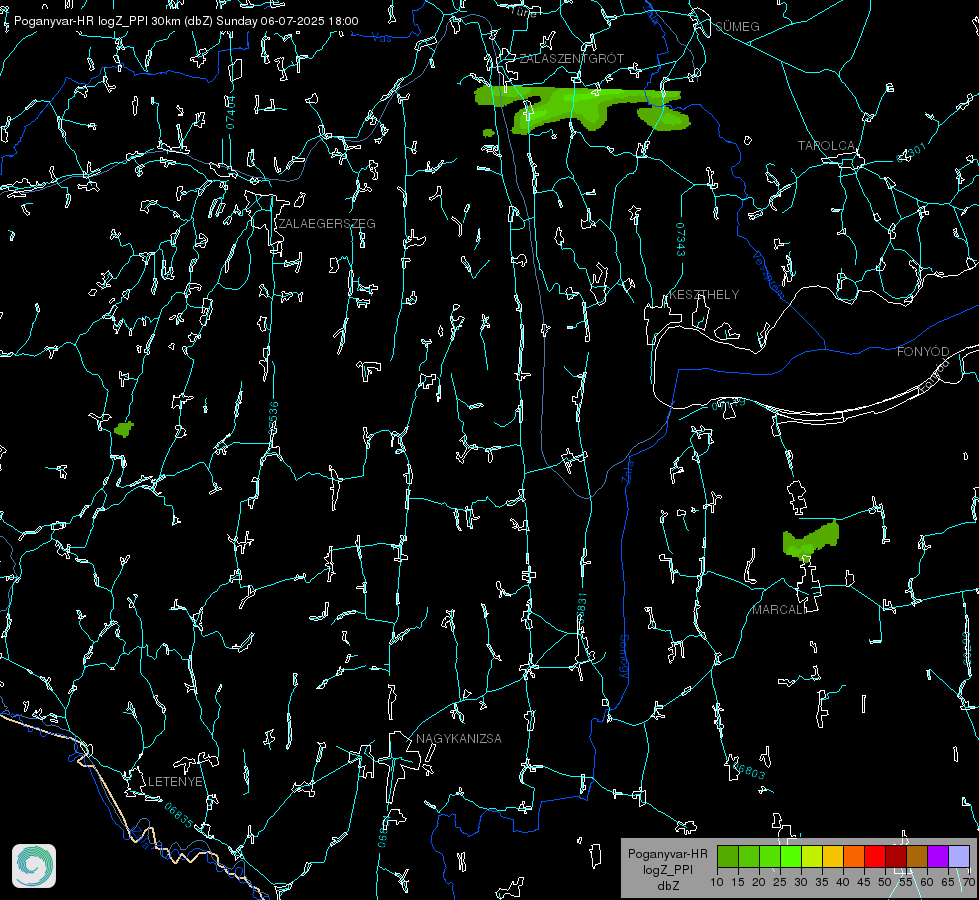Choose the 45-50 dBZ red swatch

[x=875, y=857]
